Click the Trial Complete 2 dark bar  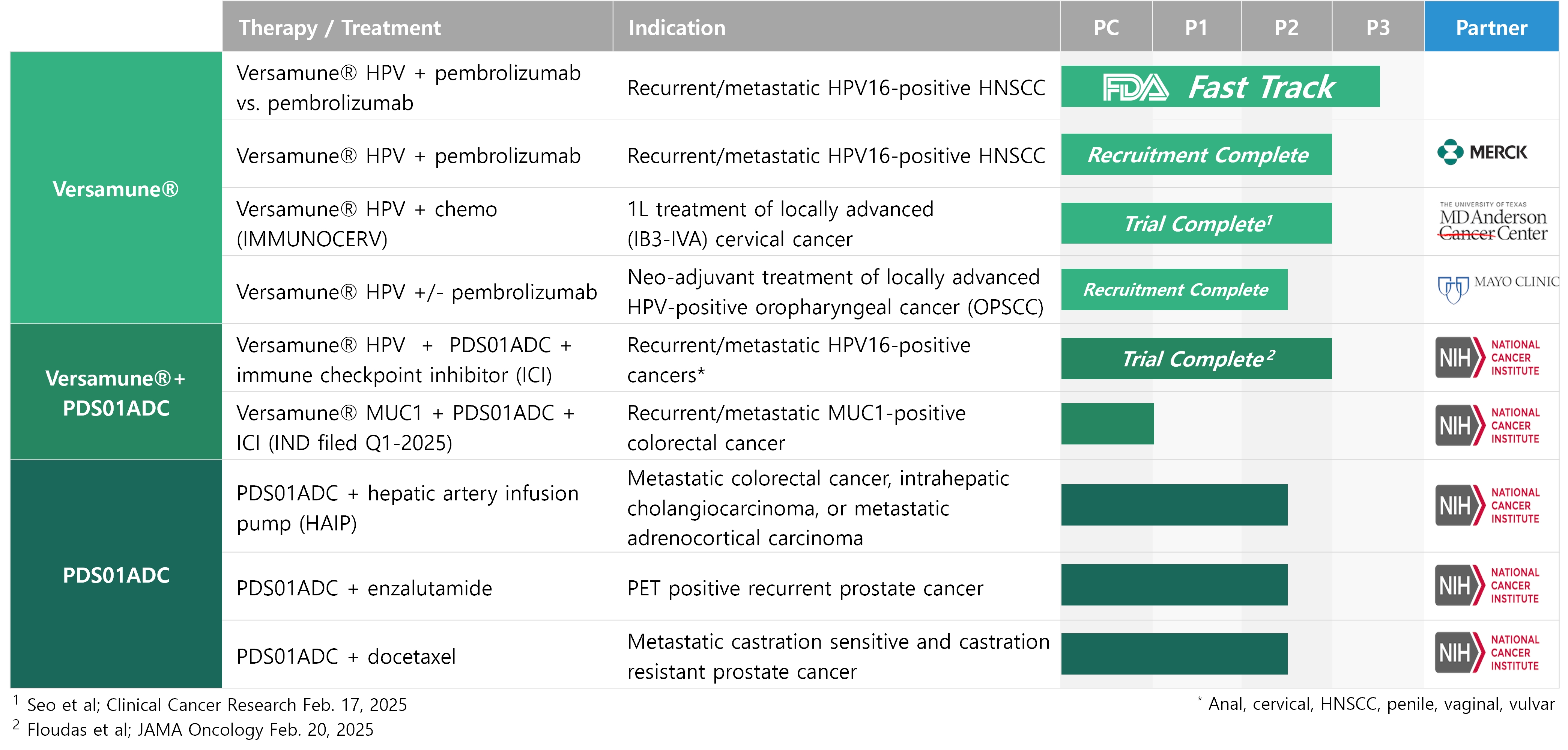tap(1196, 358)
